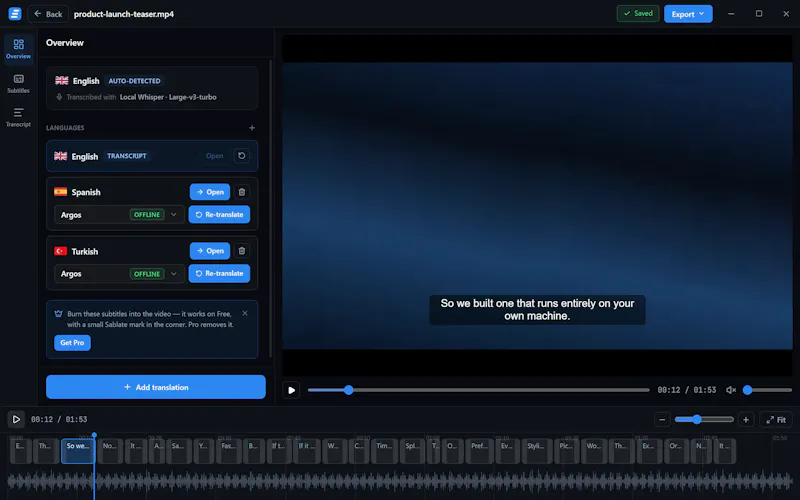Click the app logo icon

point(15,14)
